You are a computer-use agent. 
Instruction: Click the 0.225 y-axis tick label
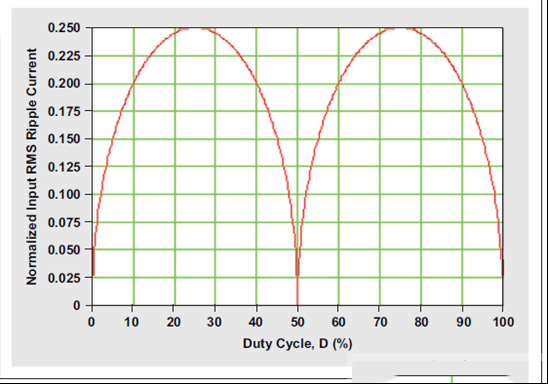(64, 56)
